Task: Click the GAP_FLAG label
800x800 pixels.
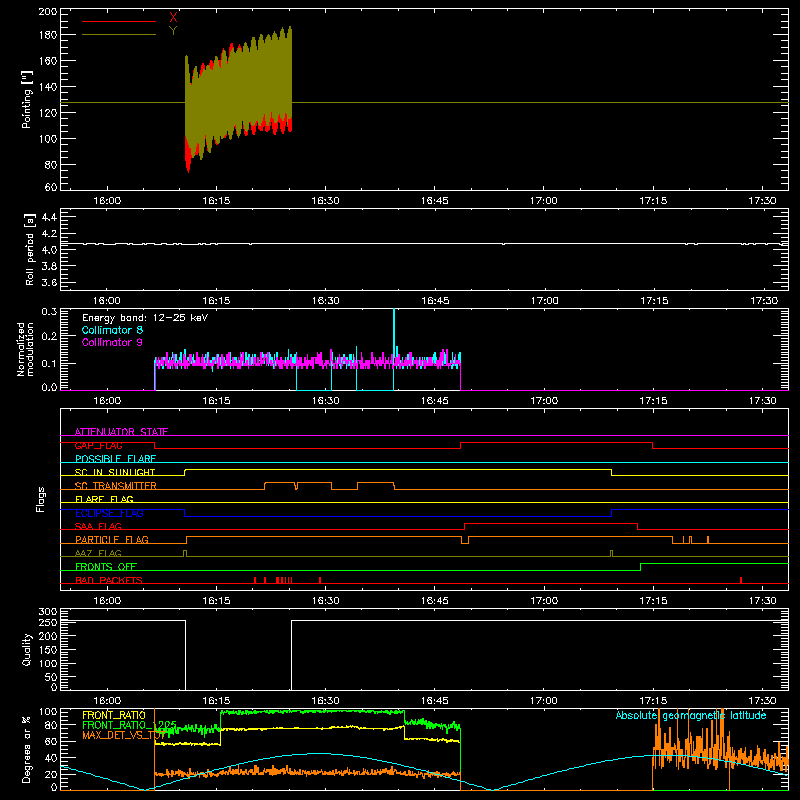Action: coord(98,445)
